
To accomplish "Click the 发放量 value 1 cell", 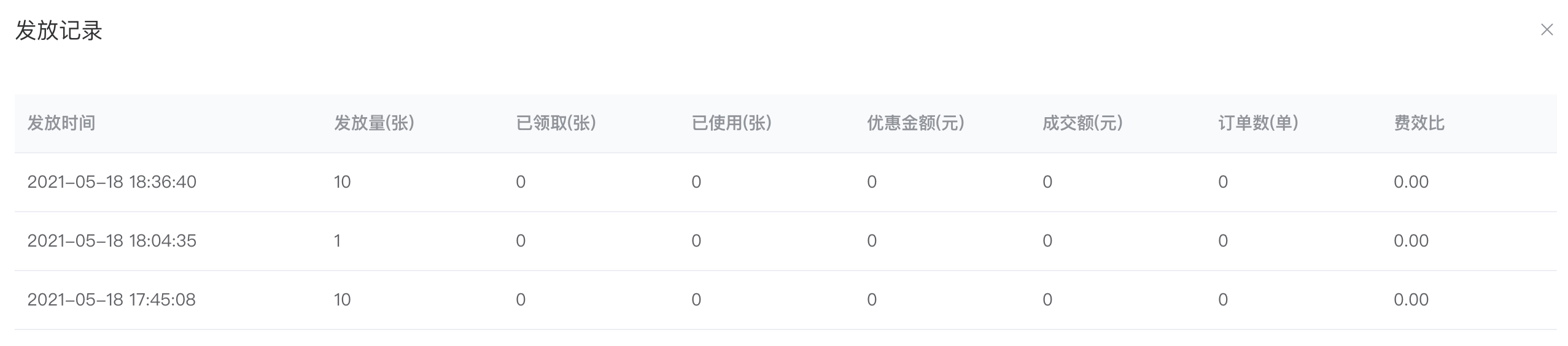I will (x=337, y=241).
